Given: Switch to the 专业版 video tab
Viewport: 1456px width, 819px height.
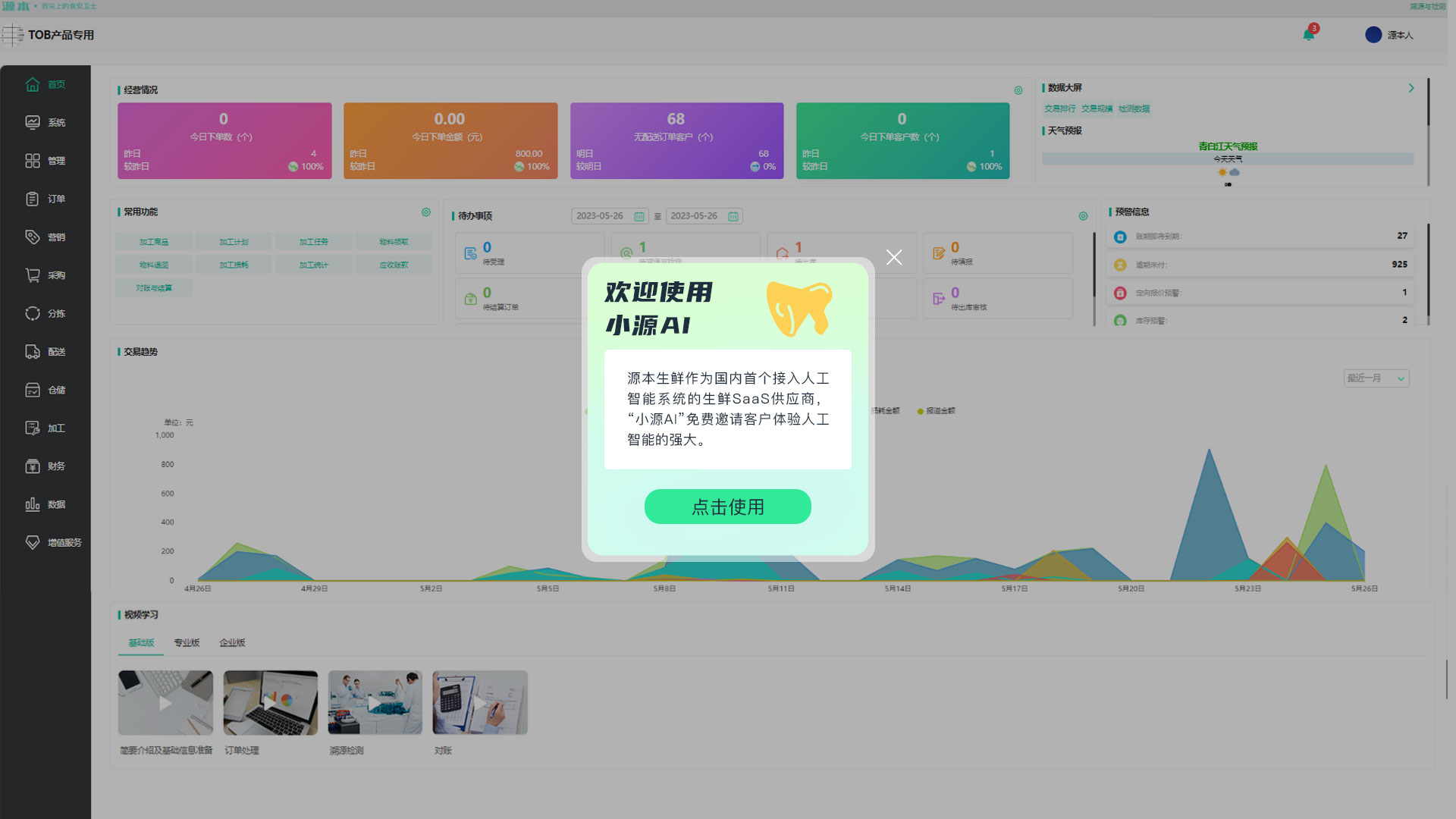Looking at the screenshot, I should [x=186, y=642].
